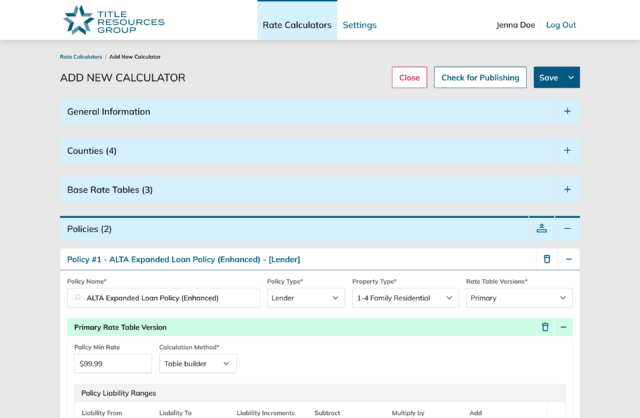Open the Property Type dropdown
640x418 pixels.
click(405, 298)
